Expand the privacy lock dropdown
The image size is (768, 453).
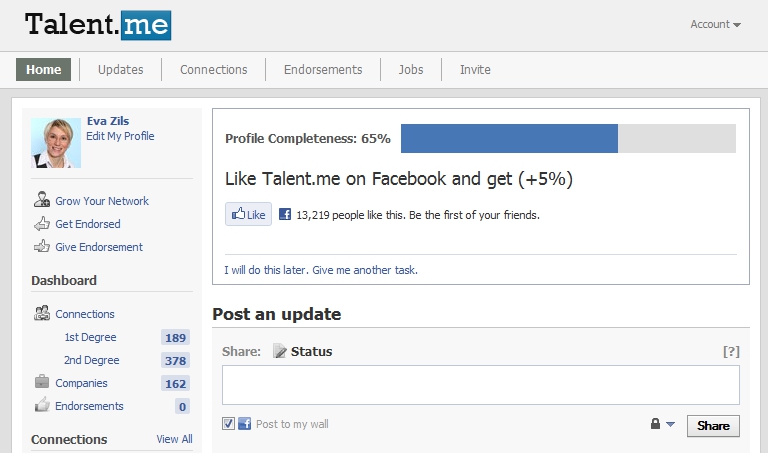pyautogui.click(x=663, y=425)
